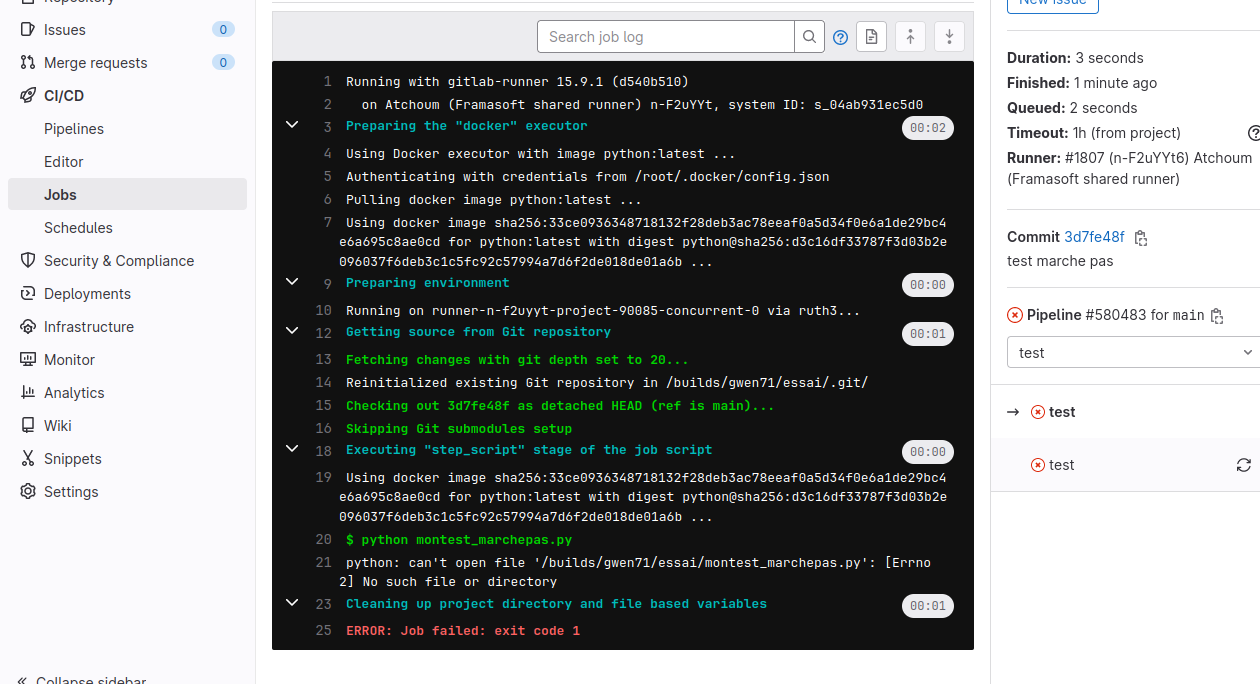Screen dimensions: 1260x684
Task: Copy the pipeline branch name main
Action: click(x=1217, y=316)
